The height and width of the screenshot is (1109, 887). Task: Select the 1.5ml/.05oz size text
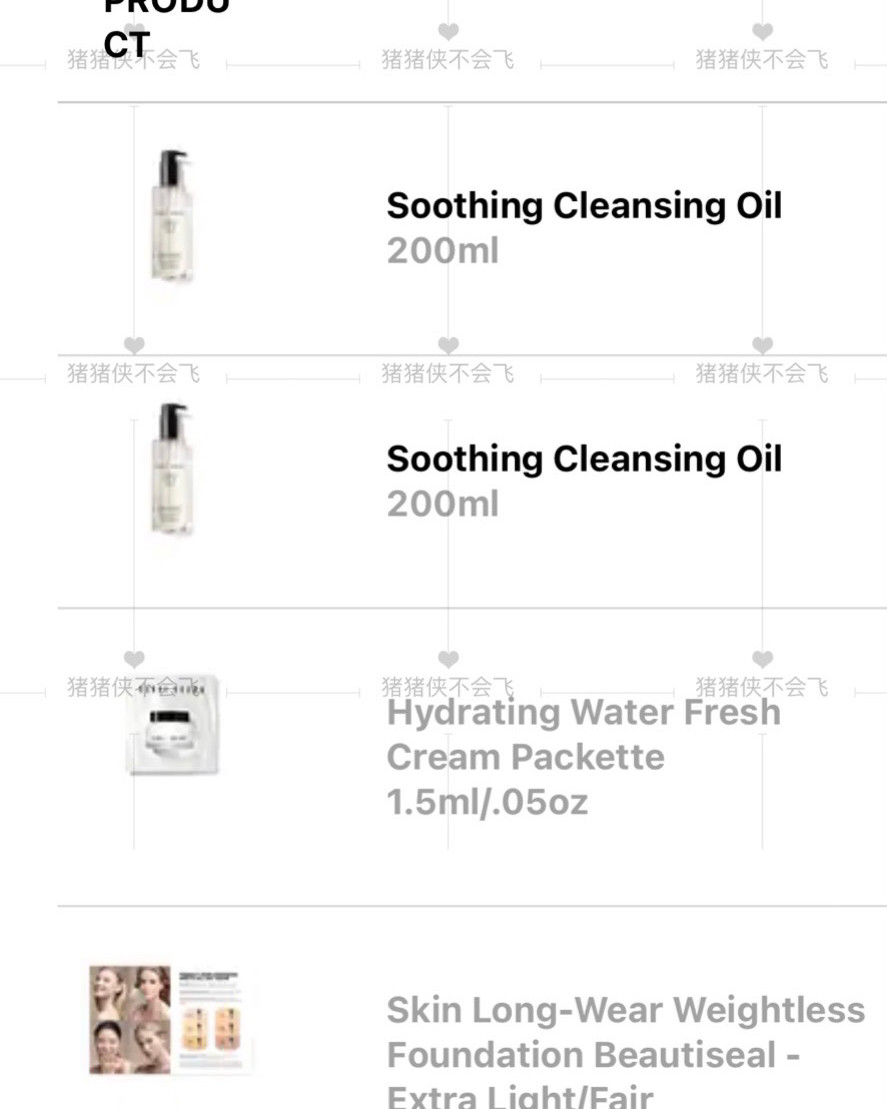(x=487, y=802)
